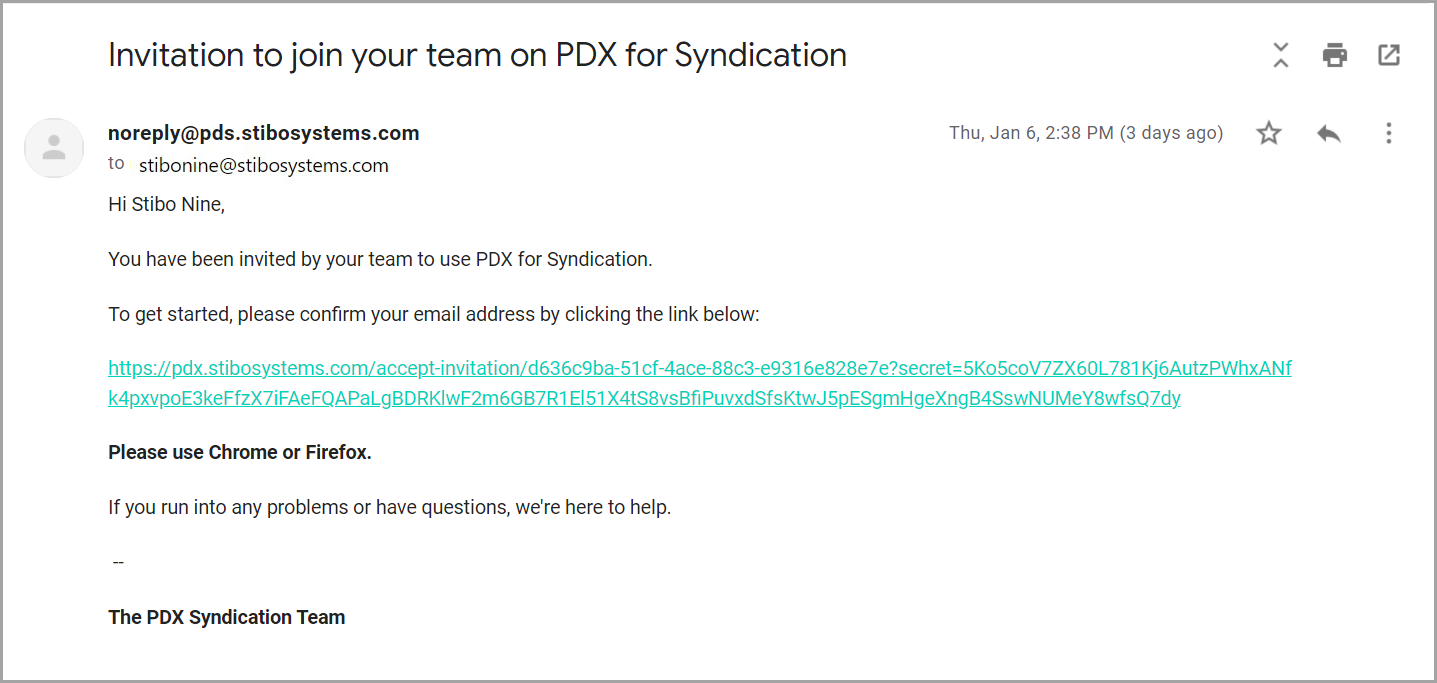This screenshot has height=683, width=1437.
Task: Click the 'invited by your team' sentence
Action: click(x=379, y=259)
